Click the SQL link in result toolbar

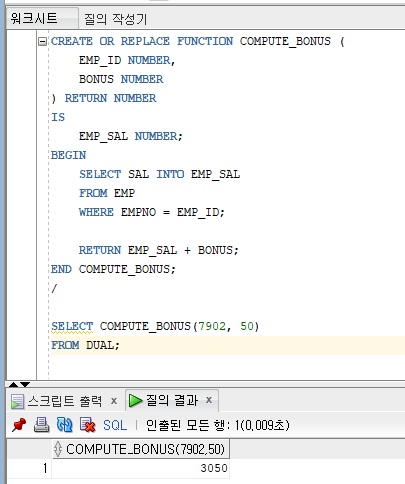(x=115, y=425)
